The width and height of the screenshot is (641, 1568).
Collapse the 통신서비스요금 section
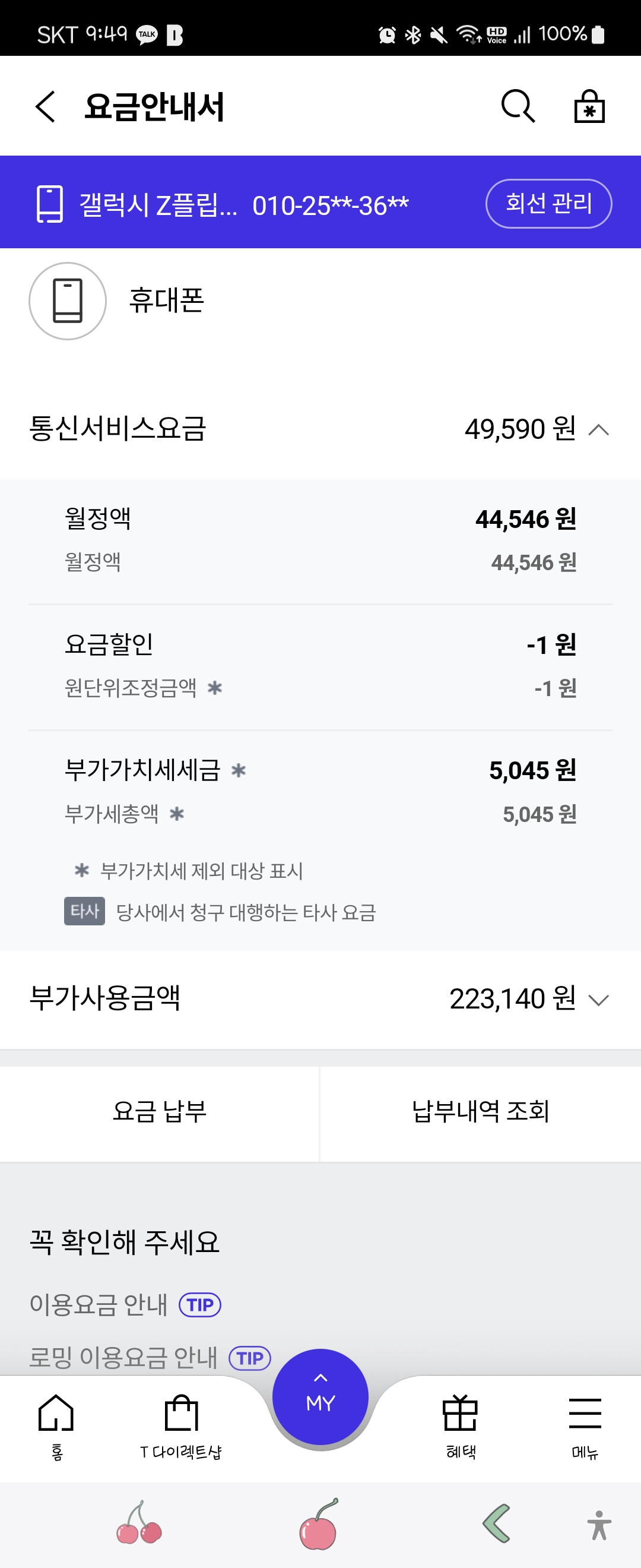598,430
